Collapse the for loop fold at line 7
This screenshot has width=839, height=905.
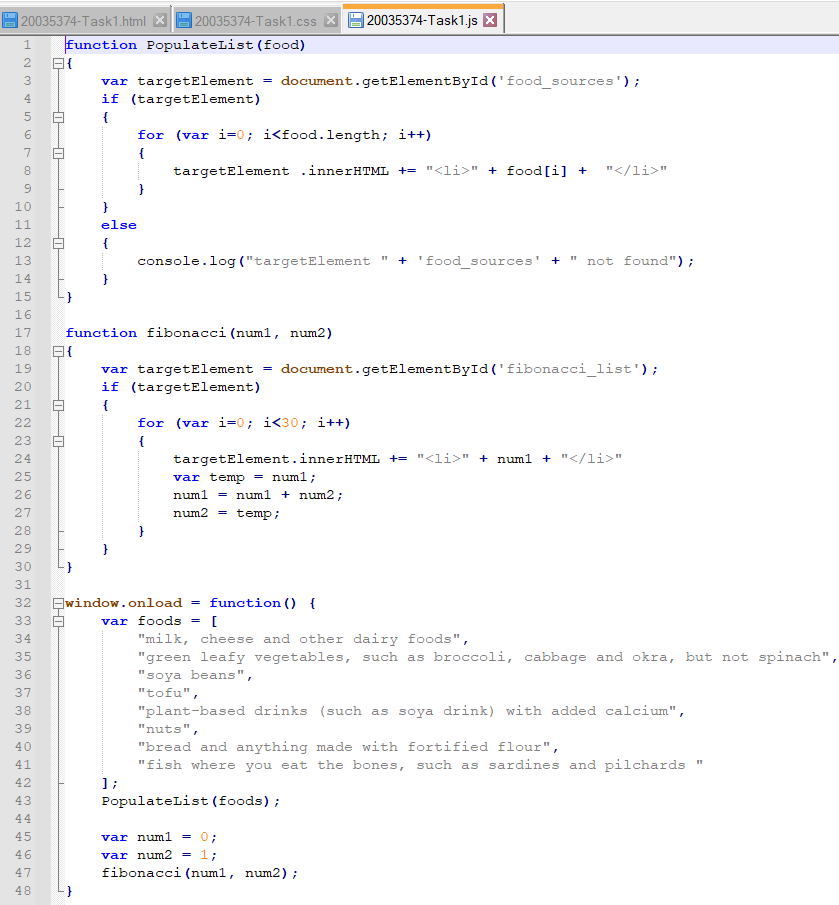pyautogui.click(x=58, y=154)
